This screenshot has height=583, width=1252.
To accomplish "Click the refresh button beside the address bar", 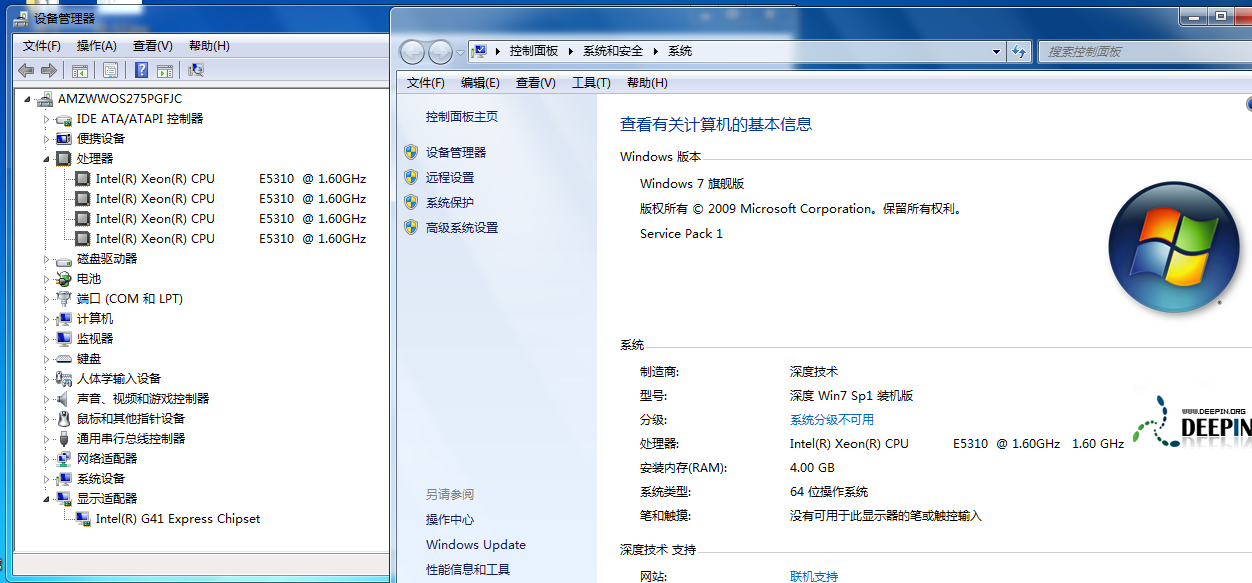I will coord(1019,52).
